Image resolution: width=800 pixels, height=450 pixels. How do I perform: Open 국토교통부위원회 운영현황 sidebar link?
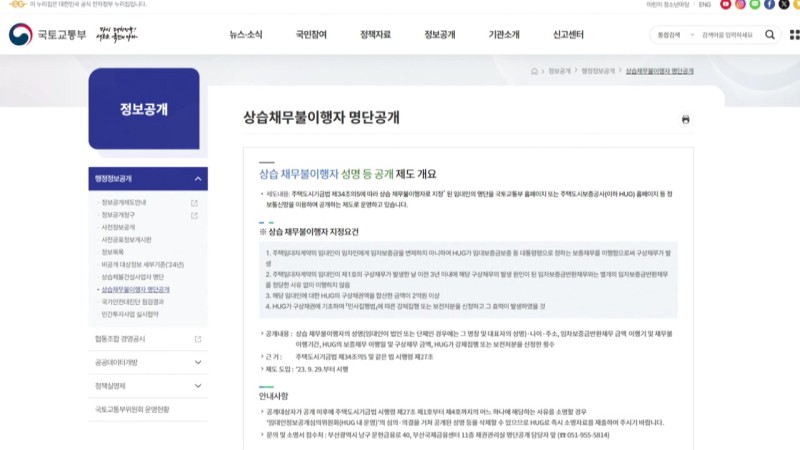pyautogui.click(x=132, y=409)
